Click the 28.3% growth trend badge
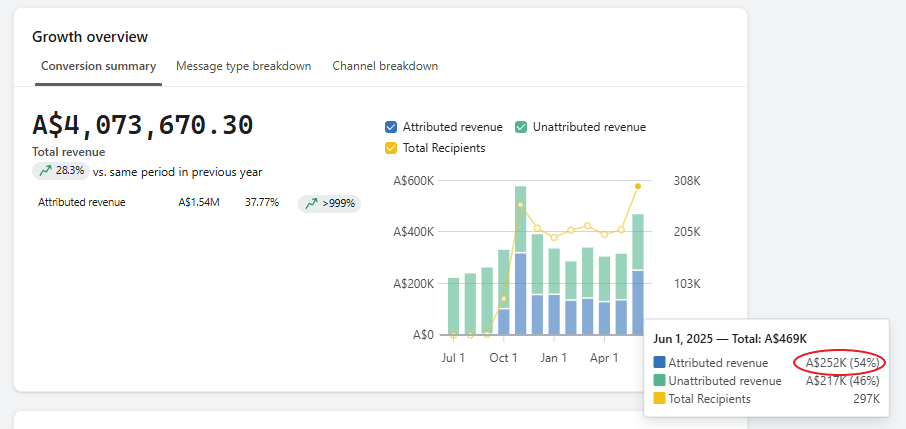Viewport: 906px width, 429px height. [61, 171]
